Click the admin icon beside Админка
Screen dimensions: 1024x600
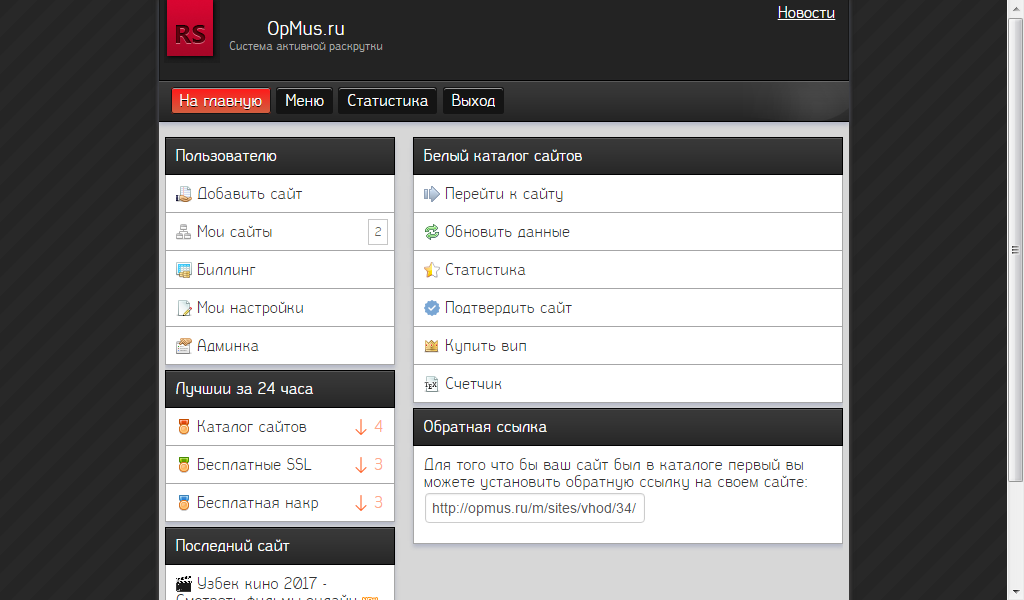coord(183,346)
